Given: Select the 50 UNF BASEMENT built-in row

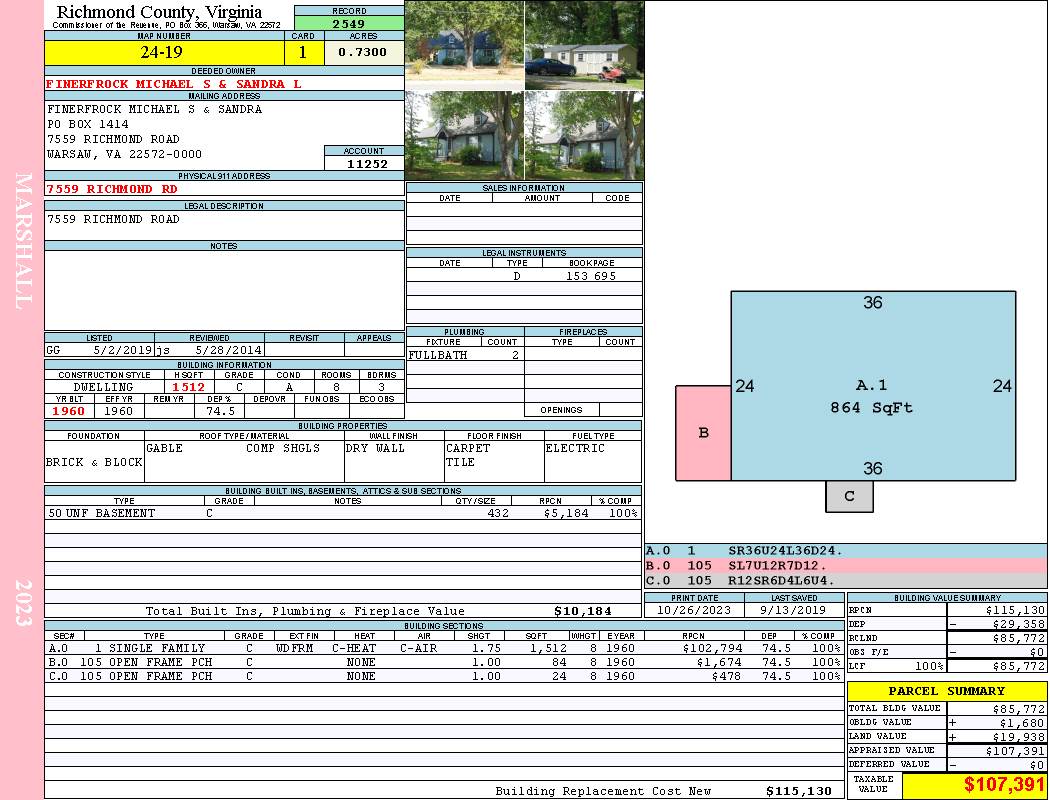Looking at the screenshot, I should [342, 513].
